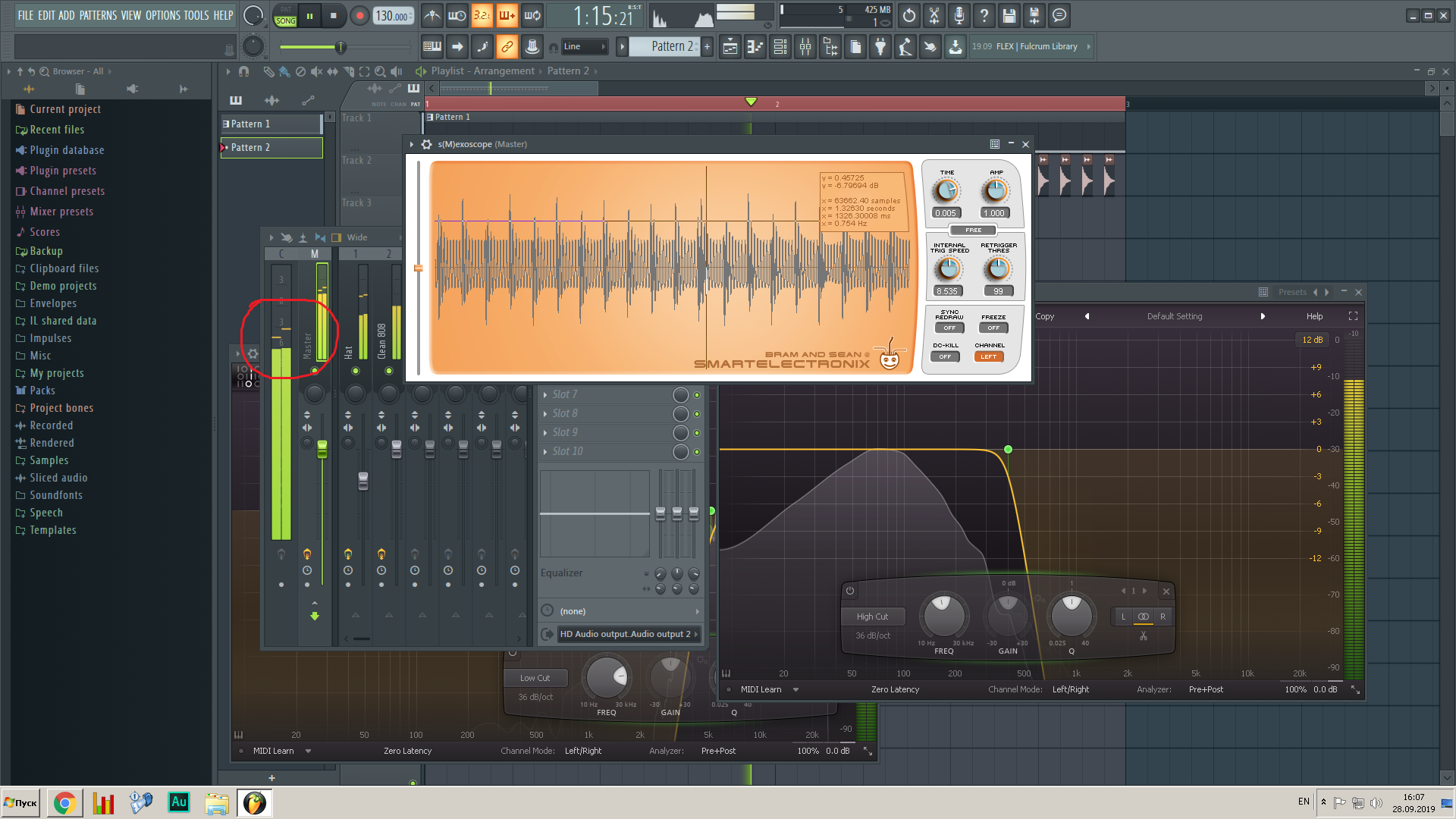Click the record button
Screen dimensions: 1456x819
359,15
